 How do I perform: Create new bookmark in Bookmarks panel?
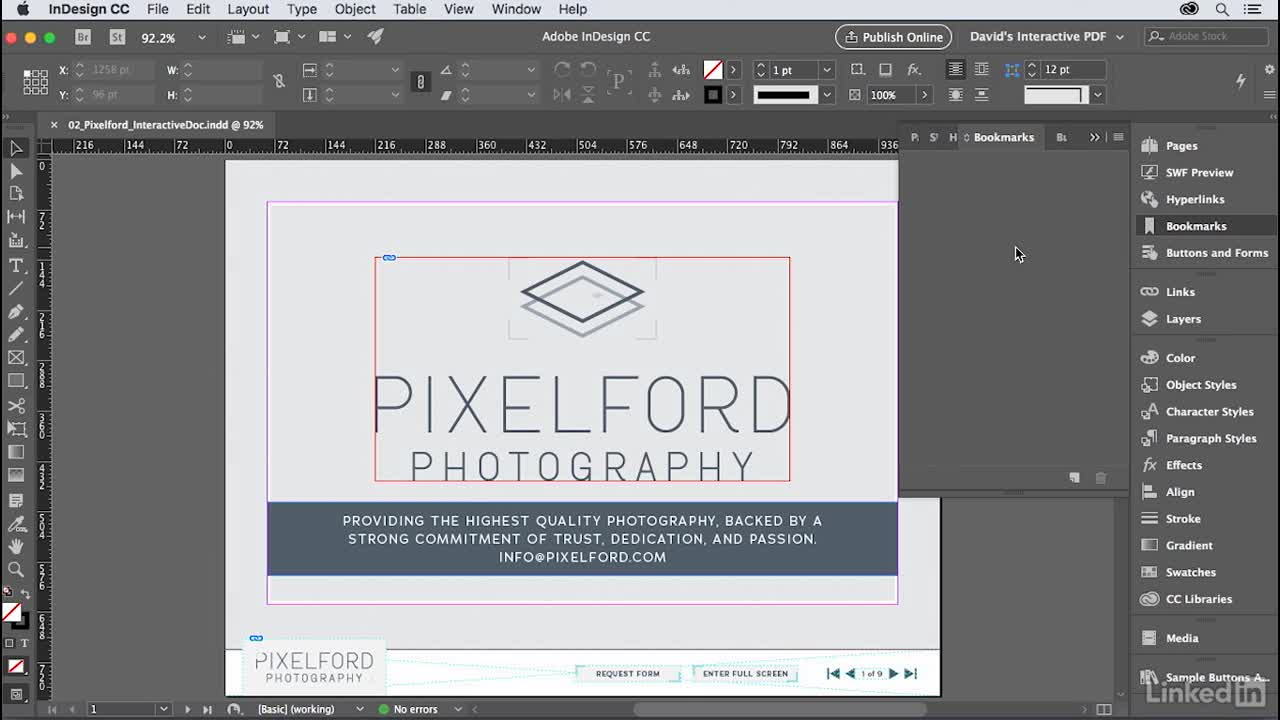1074,478
